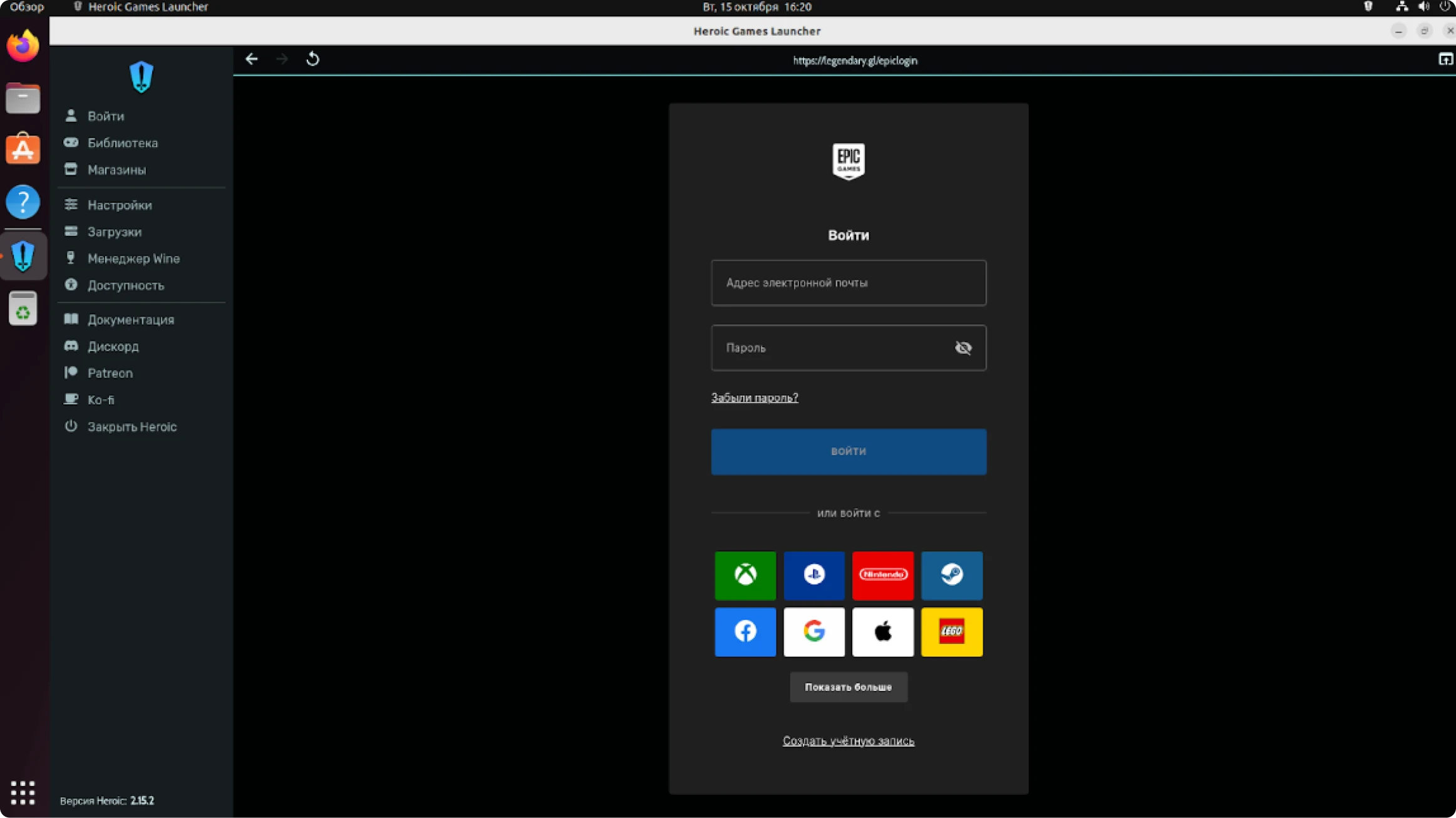1456x818 pixels.
Task: Sign in with Xbox icon
Action: tap(745, 575)
